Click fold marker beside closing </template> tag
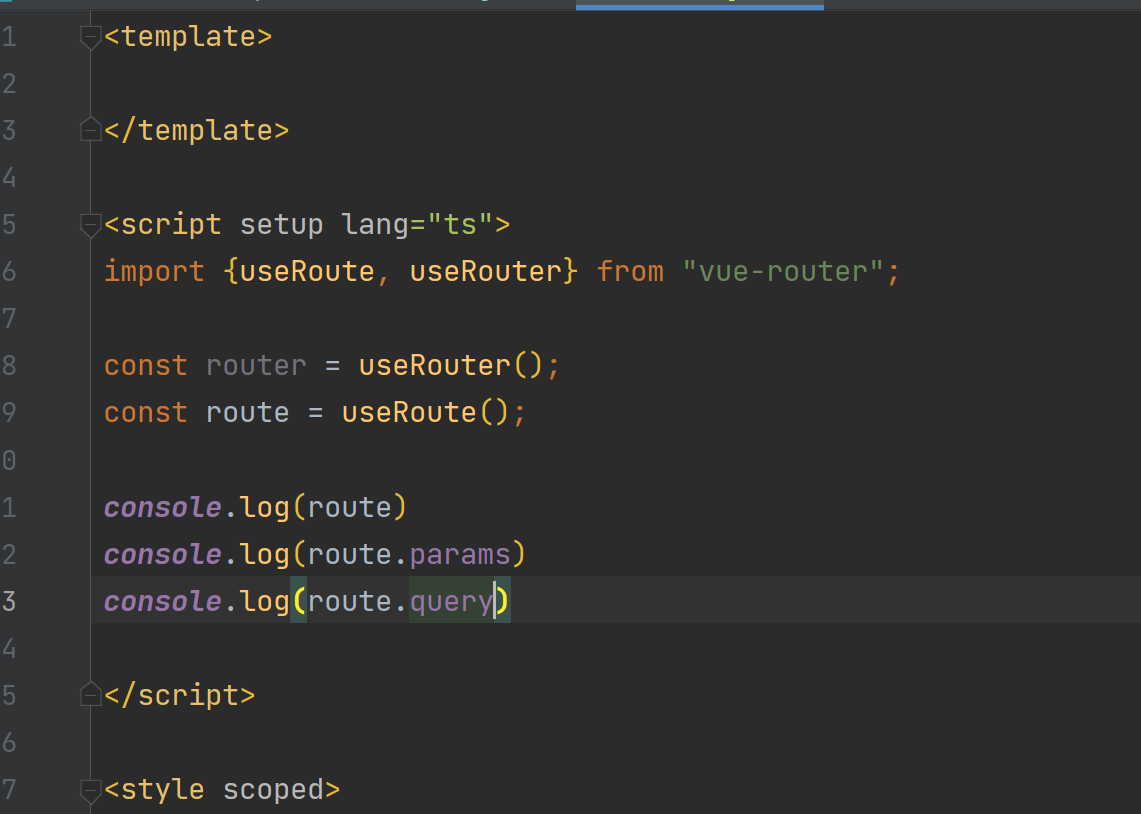Screen dimensions: 1141x814 pos(91,131)
